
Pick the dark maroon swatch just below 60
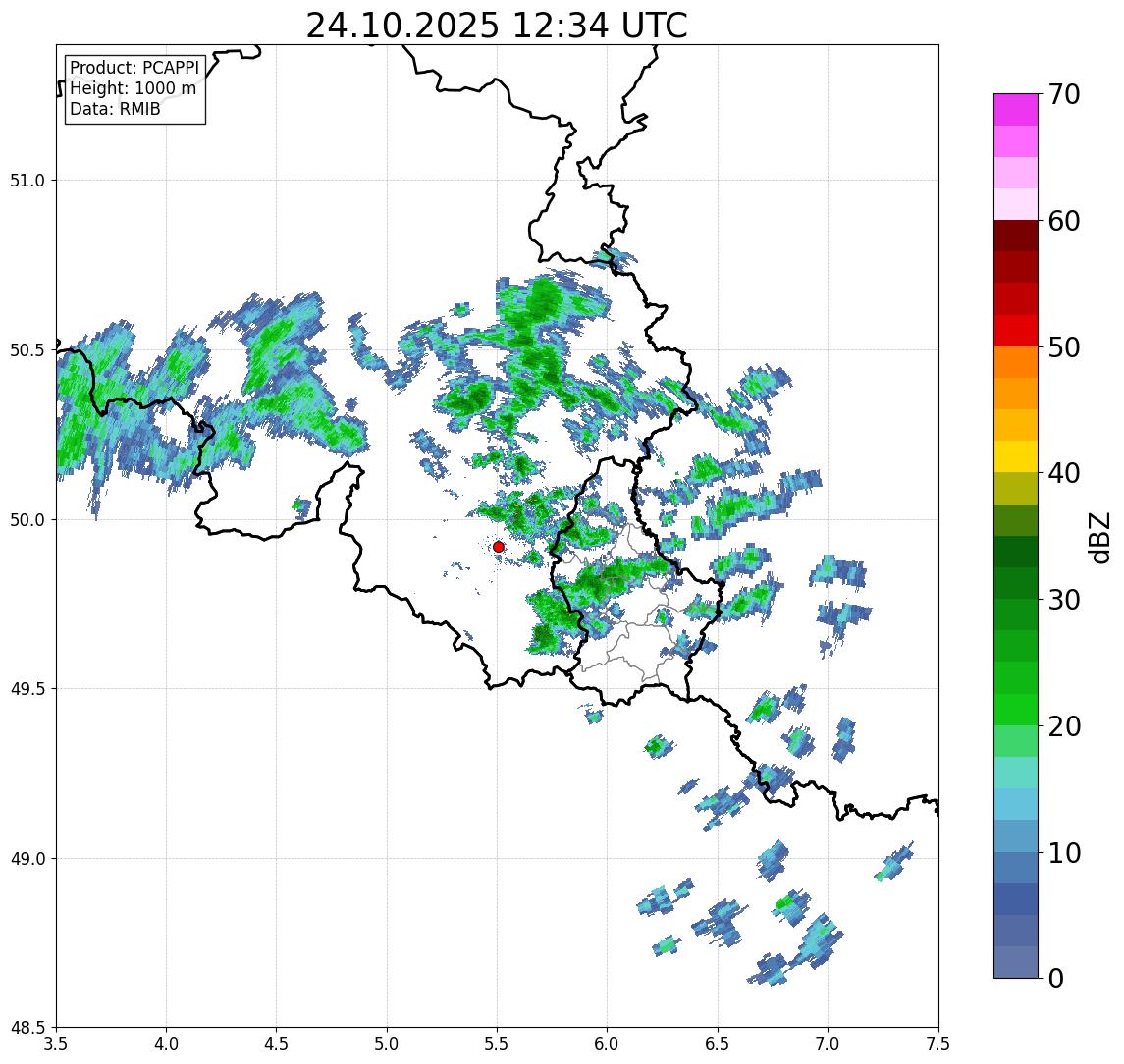click(1016, 236)
